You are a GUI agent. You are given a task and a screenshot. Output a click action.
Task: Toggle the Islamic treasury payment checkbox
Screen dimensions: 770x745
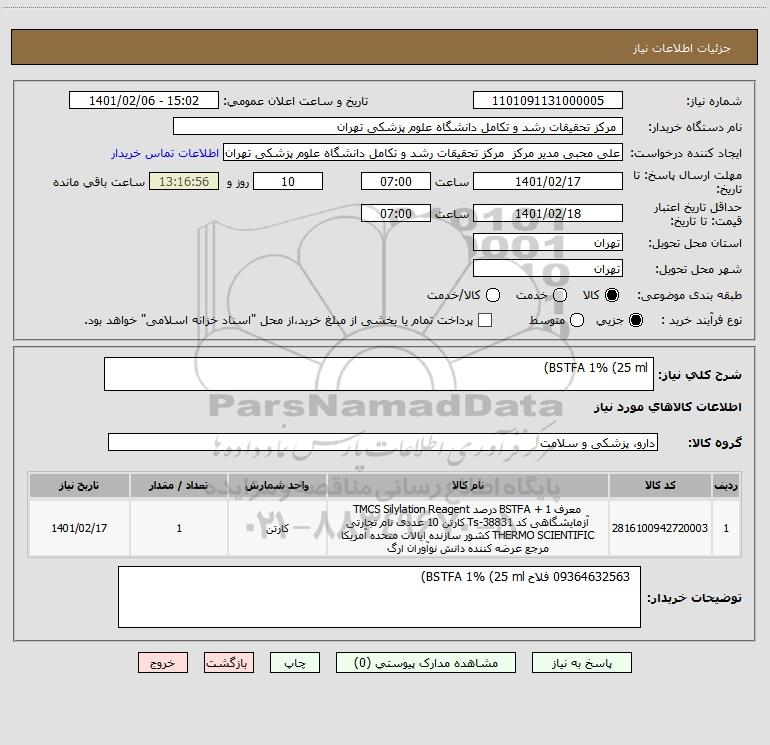[485, 320]
